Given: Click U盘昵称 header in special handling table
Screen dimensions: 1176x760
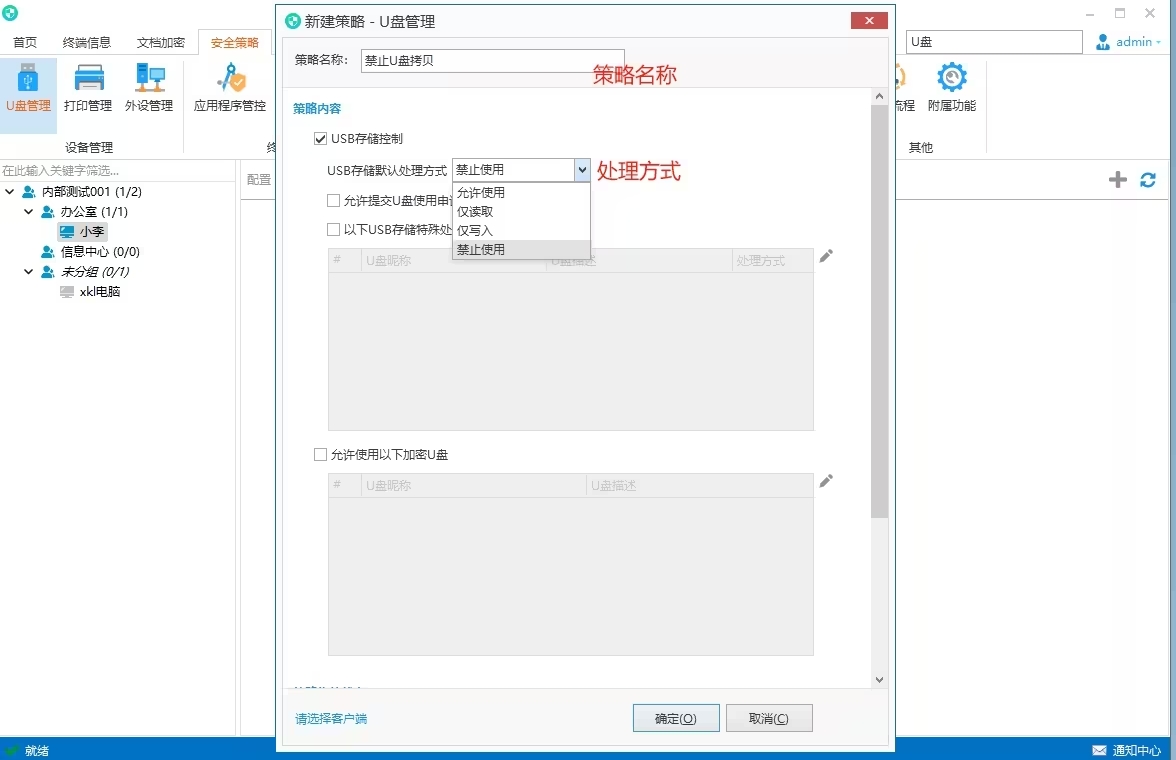Looking at the screenshot, I should (453, 260).
